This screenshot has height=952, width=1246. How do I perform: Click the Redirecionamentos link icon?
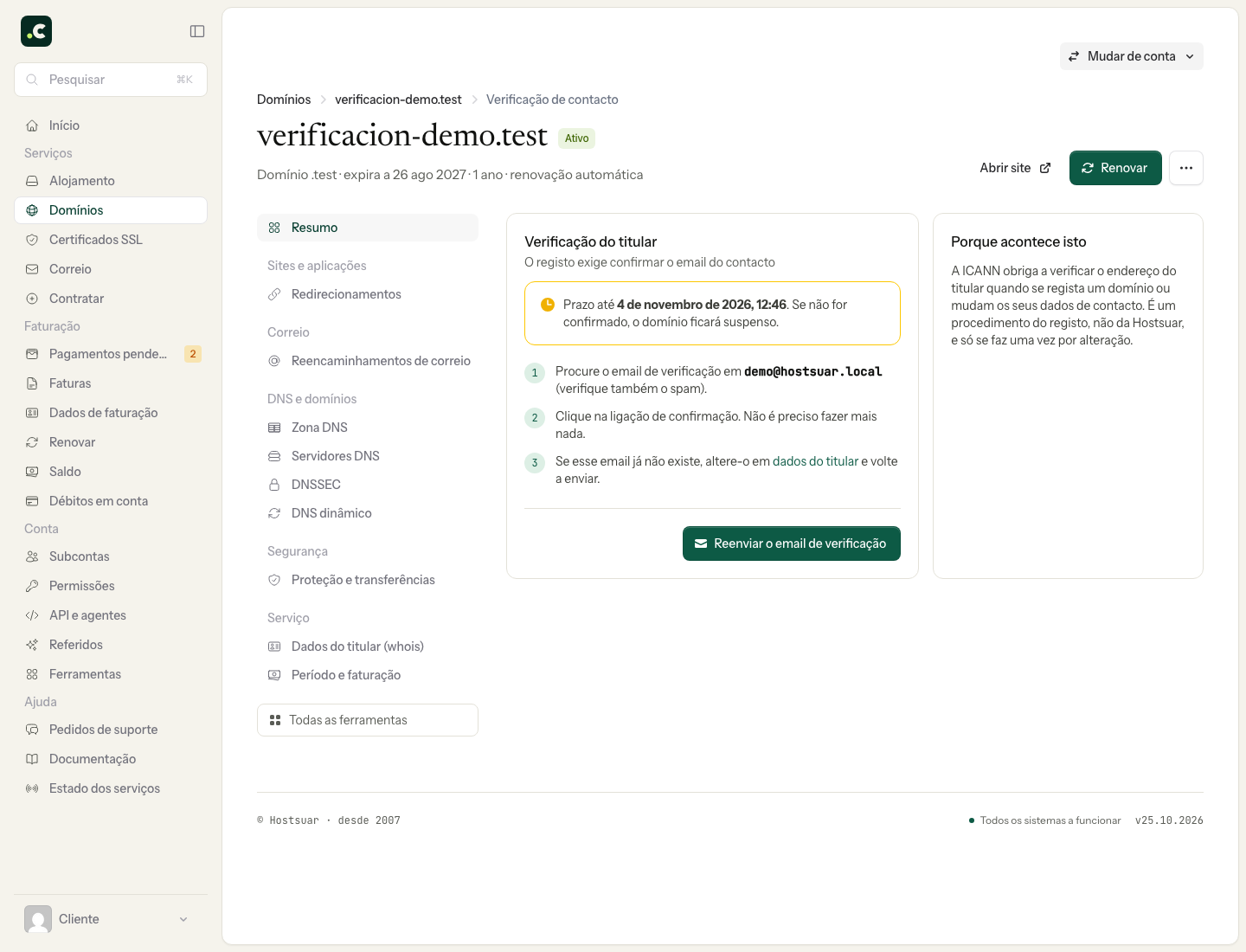(274, 294)
